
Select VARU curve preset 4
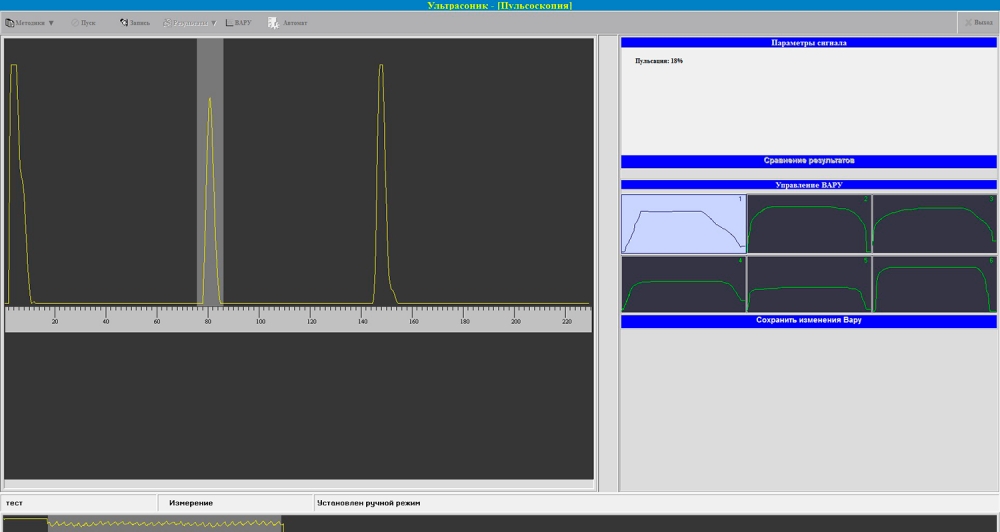683,284
